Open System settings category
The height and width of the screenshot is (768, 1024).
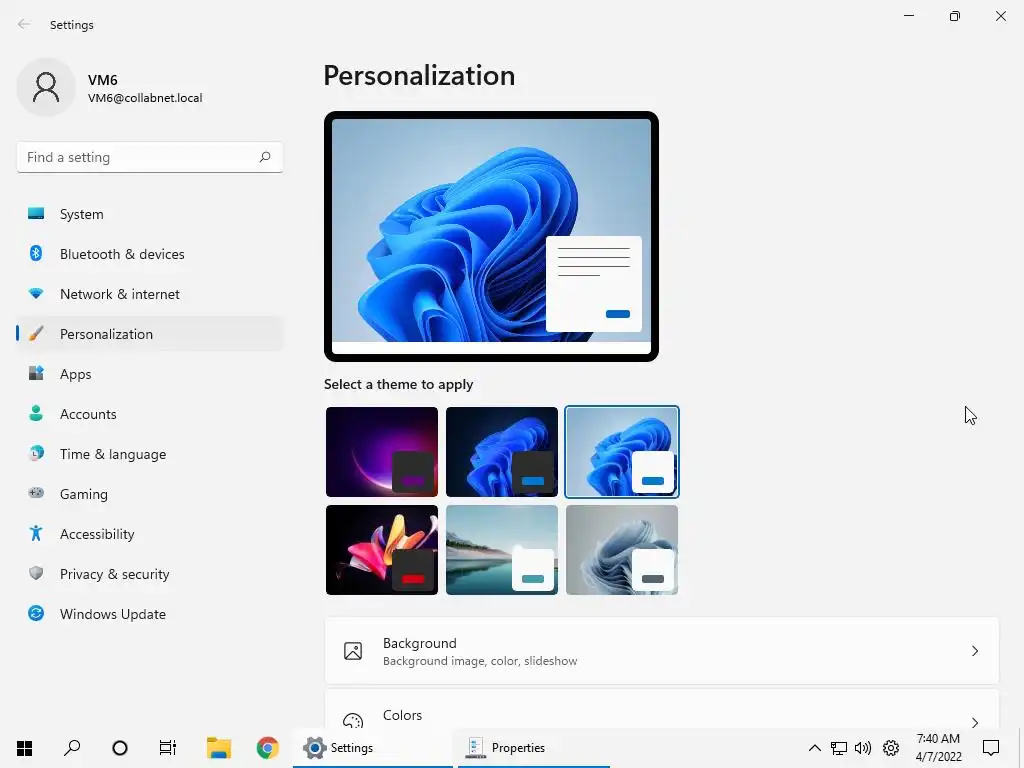click(150, 214)
